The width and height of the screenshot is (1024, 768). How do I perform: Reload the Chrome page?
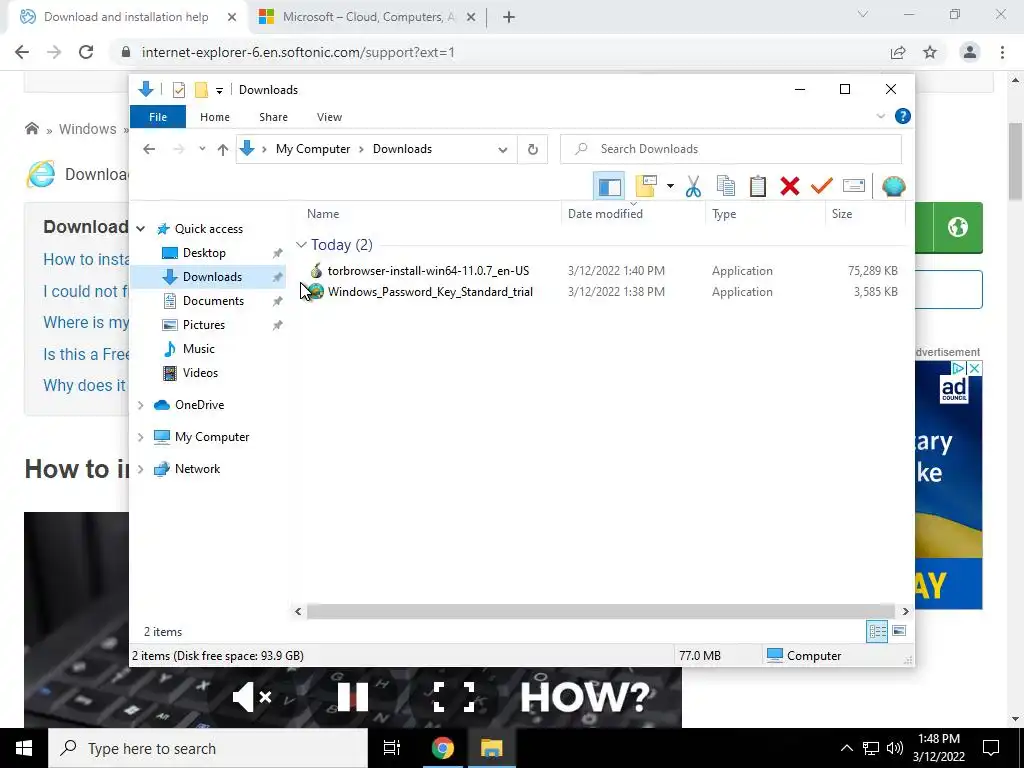pyautogui.click(x=86, y=52)
